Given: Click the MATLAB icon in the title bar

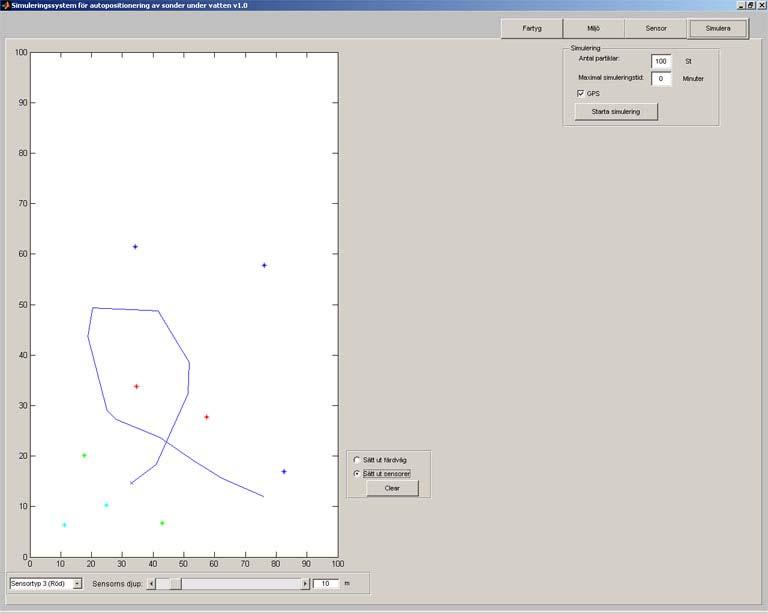Looking at the screenshot, I should (x=6, y=5).
